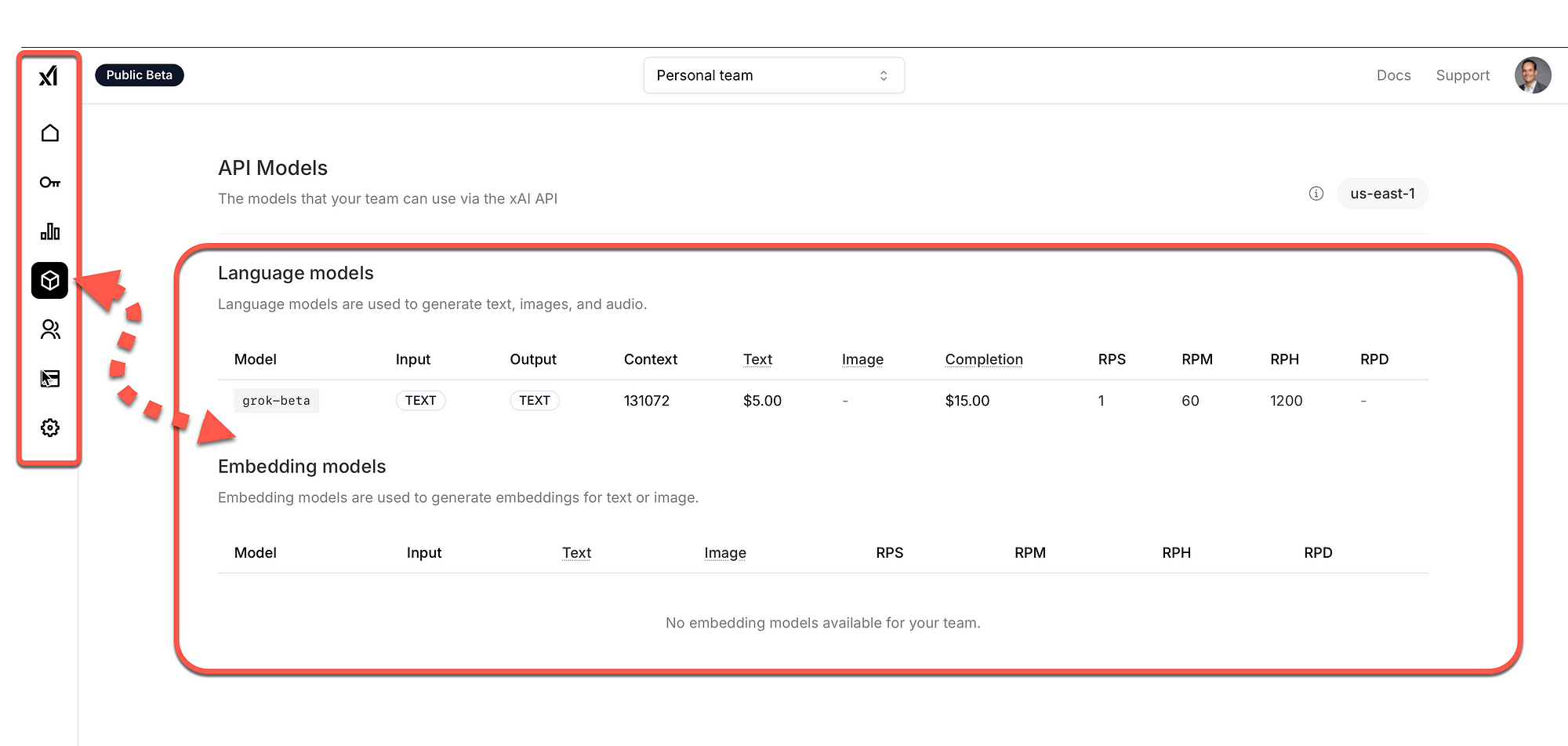Click the us-east-1 region badge

tap(1382, 194)
